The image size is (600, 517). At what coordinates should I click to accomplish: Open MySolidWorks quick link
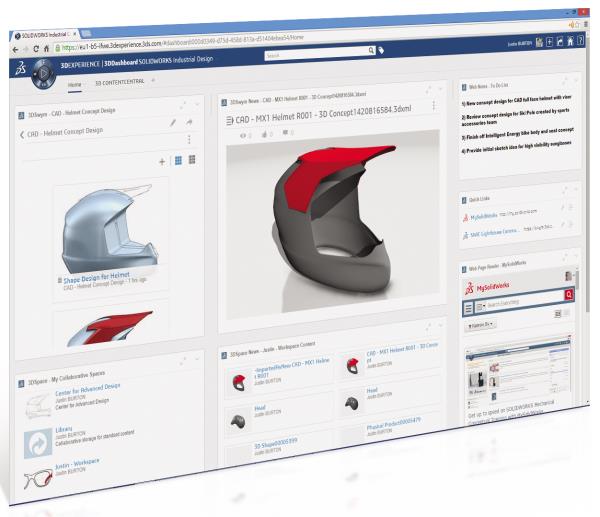click(x=484, y=217)
